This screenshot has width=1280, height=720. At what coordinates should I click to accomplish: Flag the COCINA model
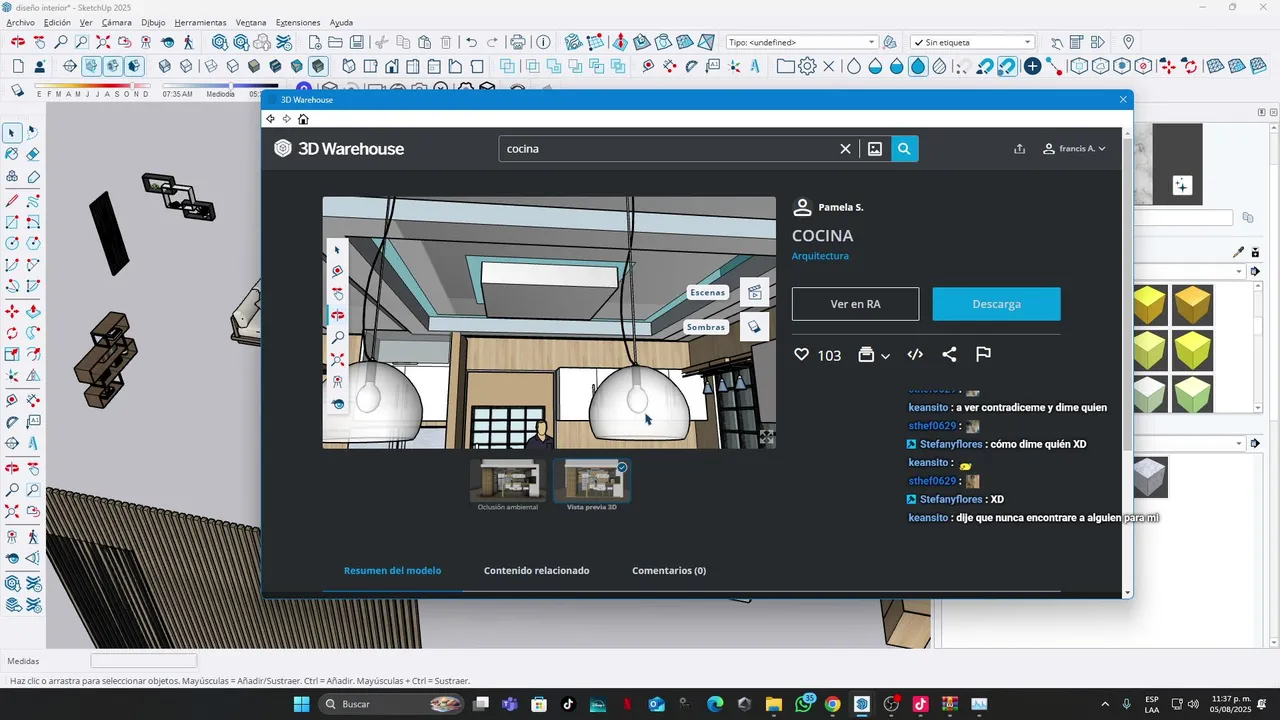tap(983, 355)
